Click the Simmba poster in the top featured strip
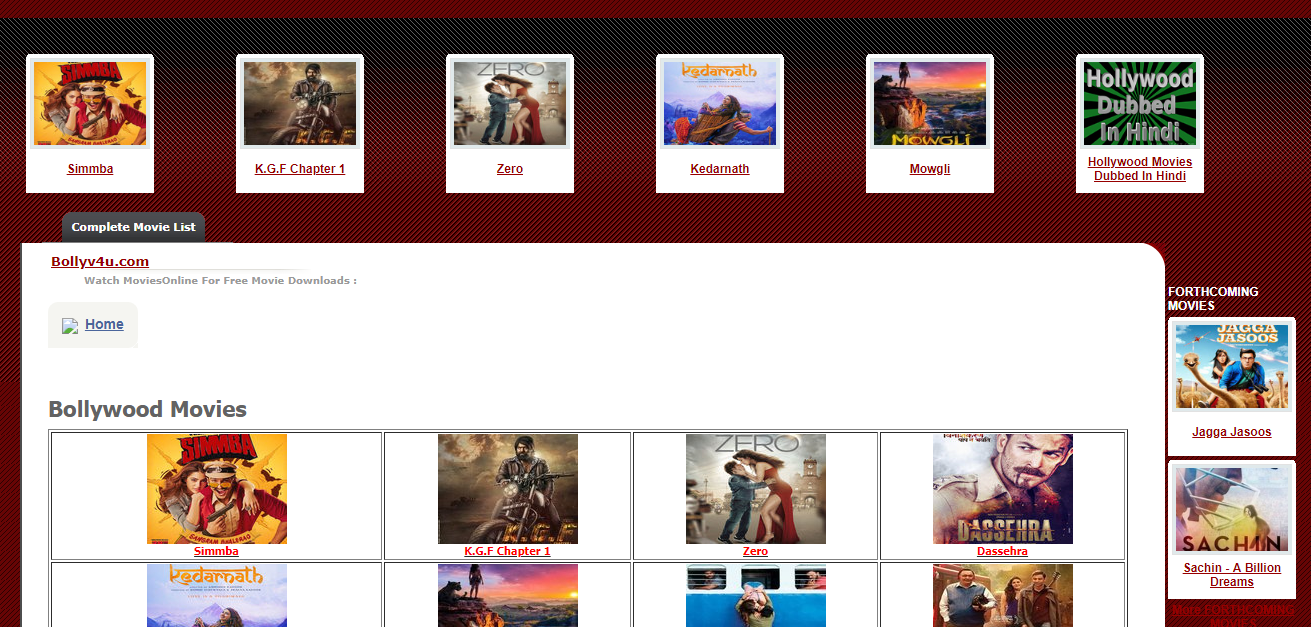Image resolution: width=1311 pixels, height=627 pixels. click(90, 104)
